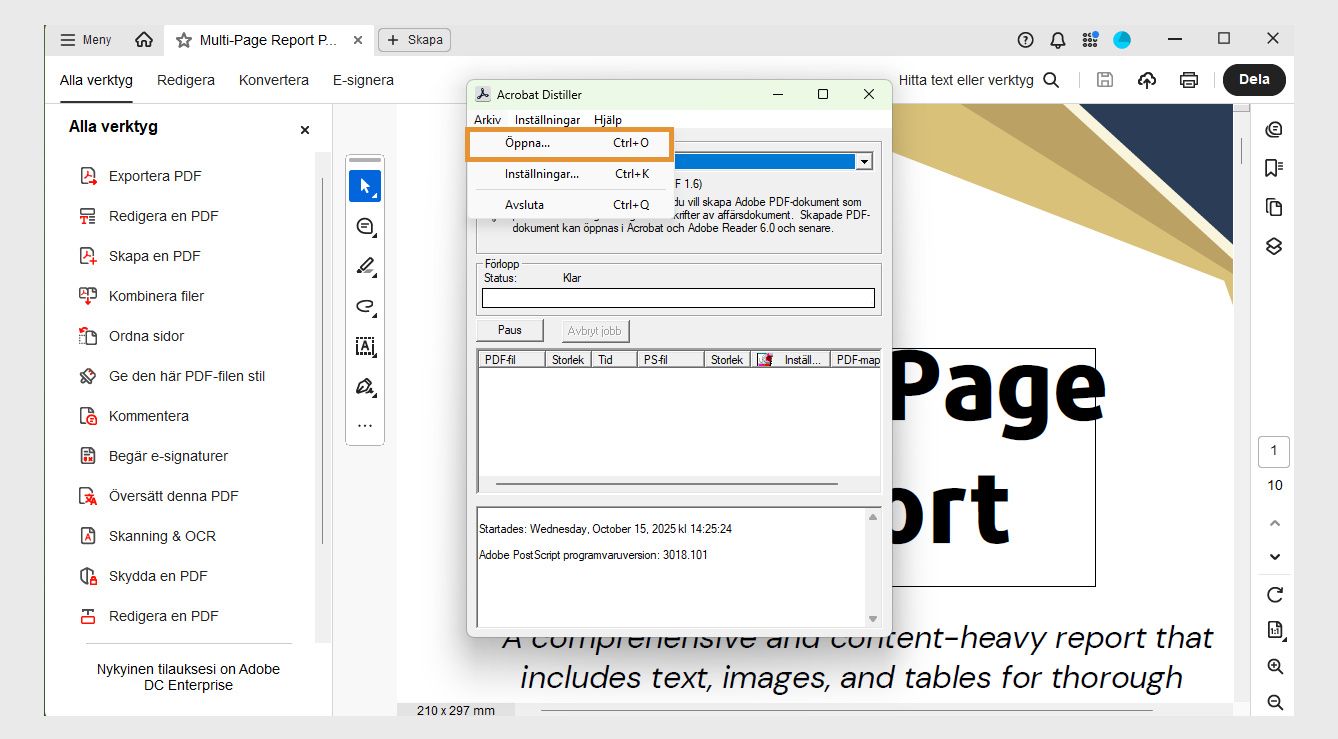The height and width of the screenshot is (739, 1338).
Task: Click the Avbryt jobb button
Action: point(596,331)
